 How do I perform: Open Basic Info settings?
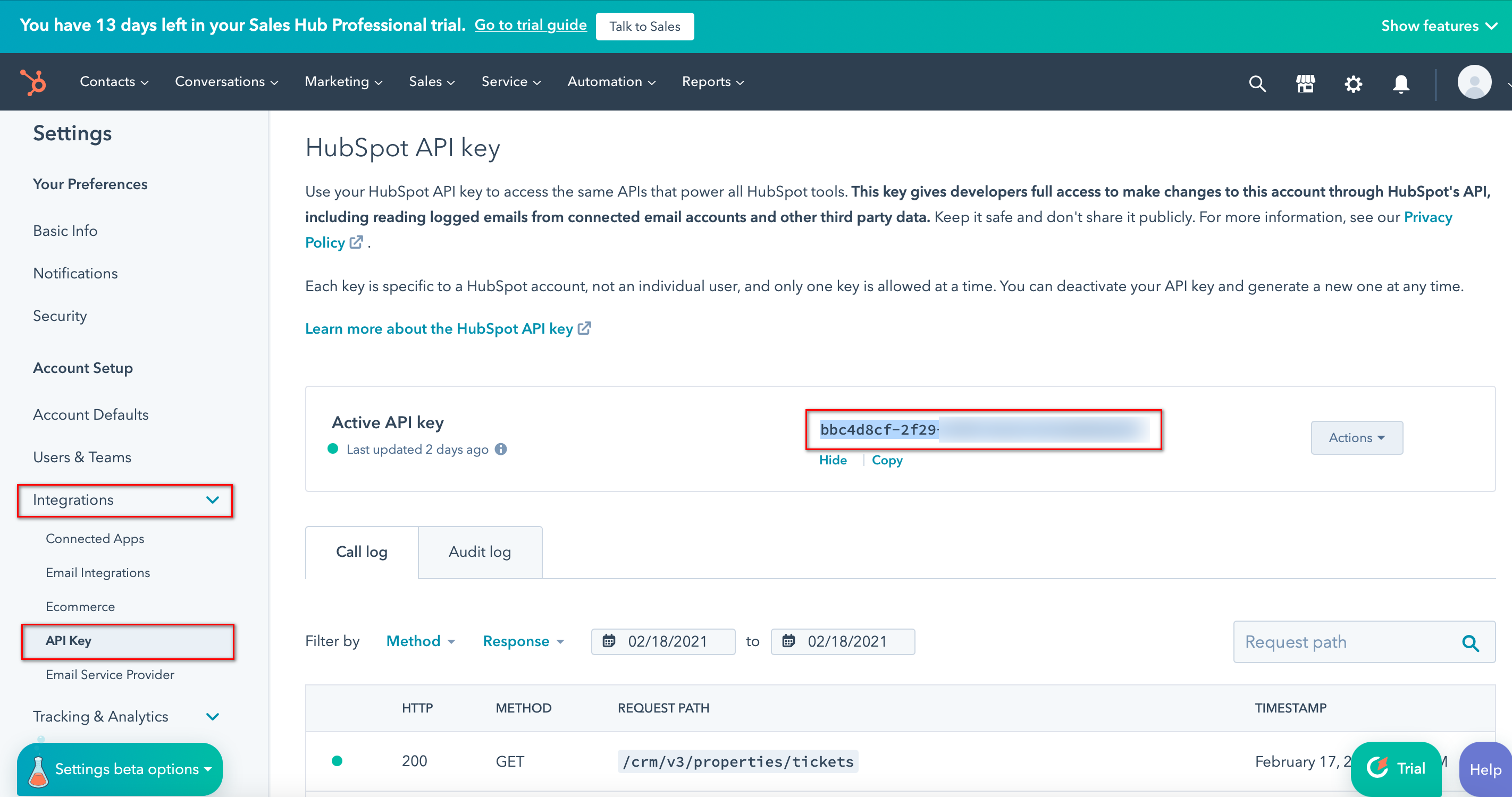click(x=65, y=231)
